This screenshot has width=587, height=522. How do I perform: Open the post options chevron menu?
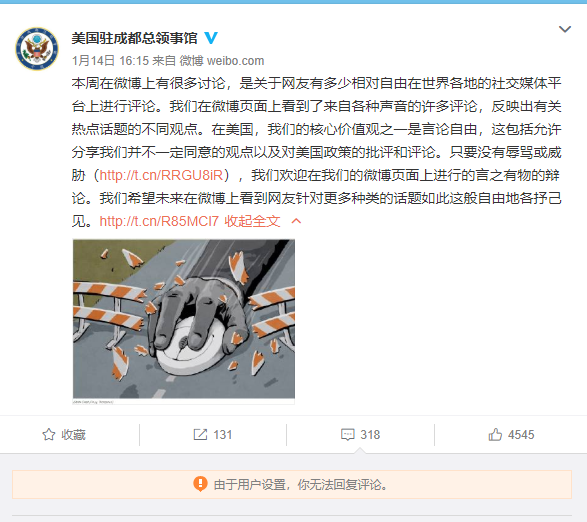pyautogui.click(x=565, y=29)
